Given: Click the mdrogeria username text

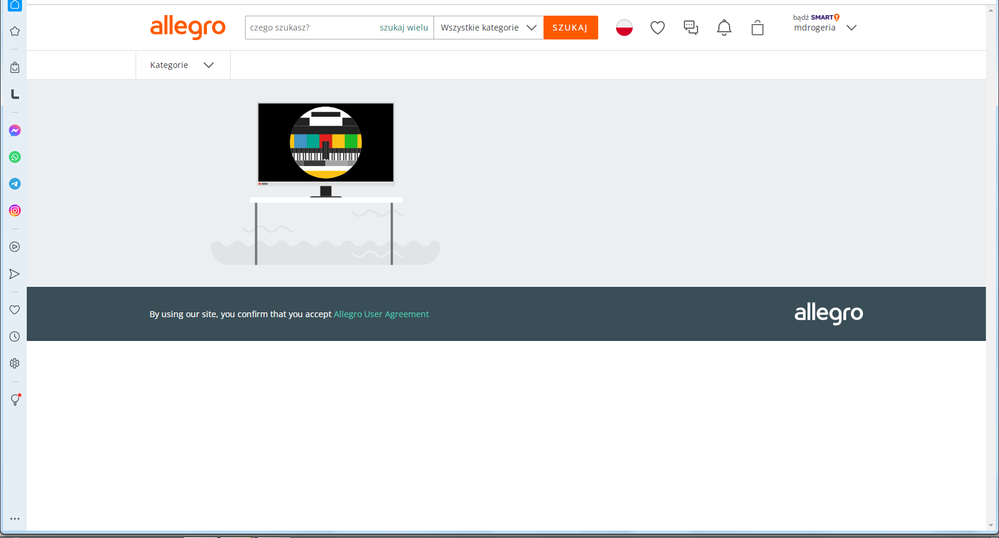Looking at the screenshot, I should pos(814,28).
